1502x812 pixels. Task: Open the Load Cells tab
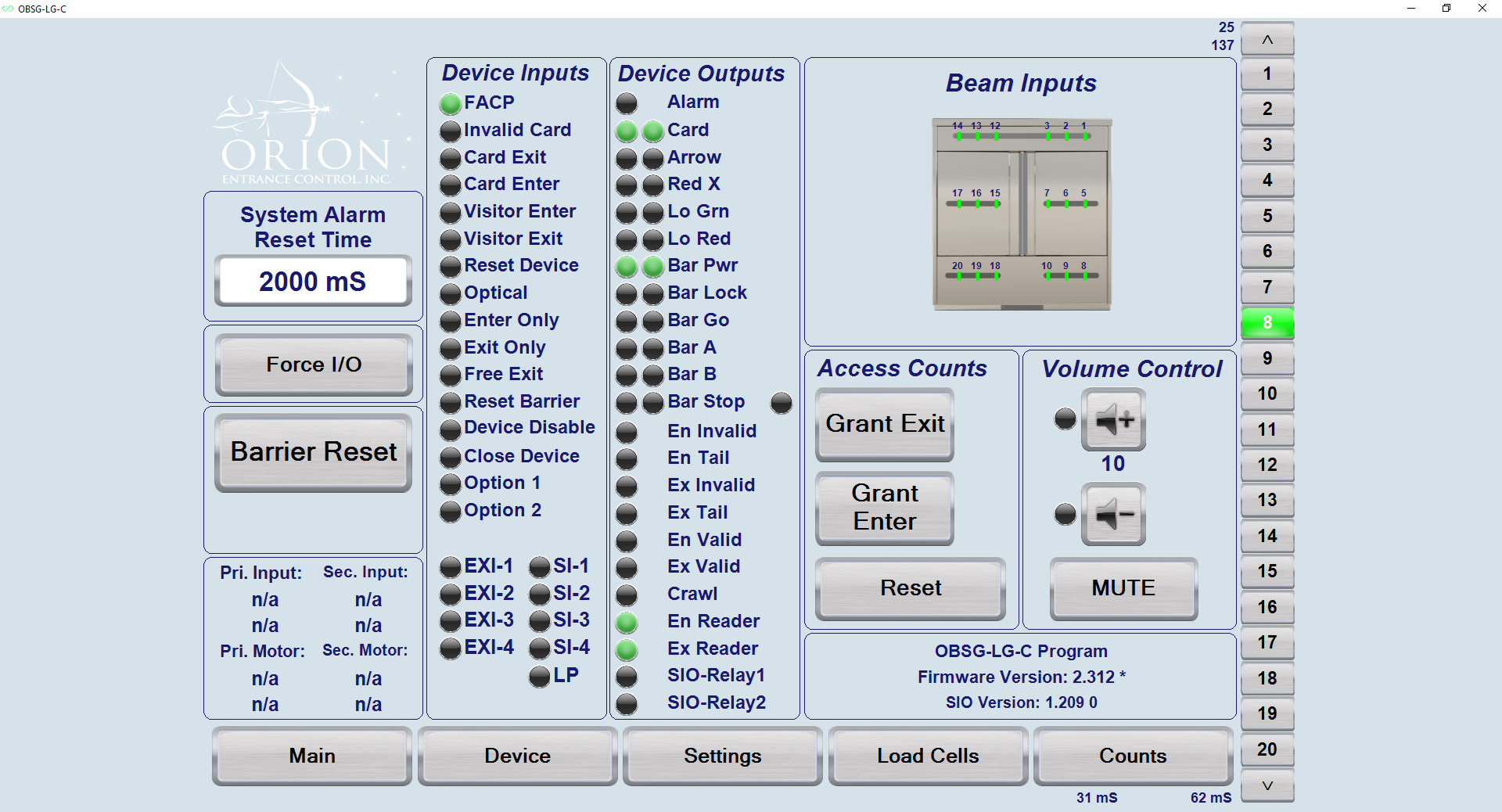coord(928,756)
